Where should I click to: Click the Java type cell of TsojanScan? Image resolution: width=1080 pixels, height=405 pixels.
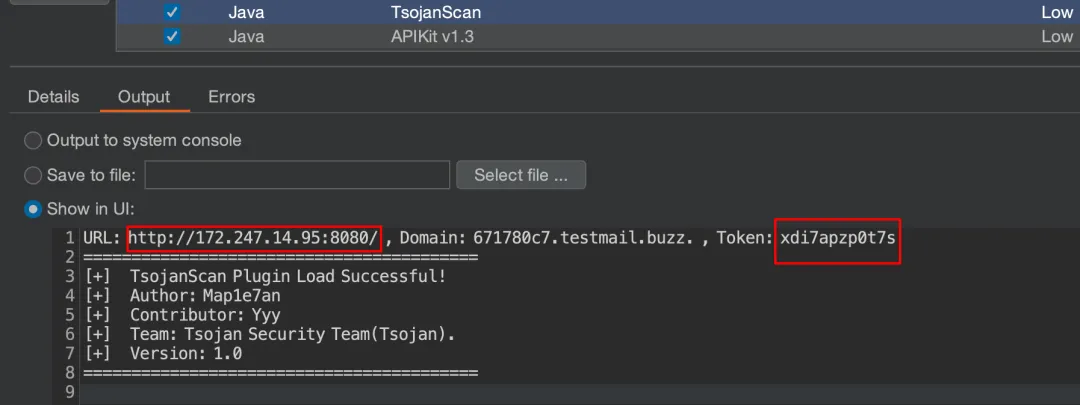pyautogui.click(x=246, y=13)
